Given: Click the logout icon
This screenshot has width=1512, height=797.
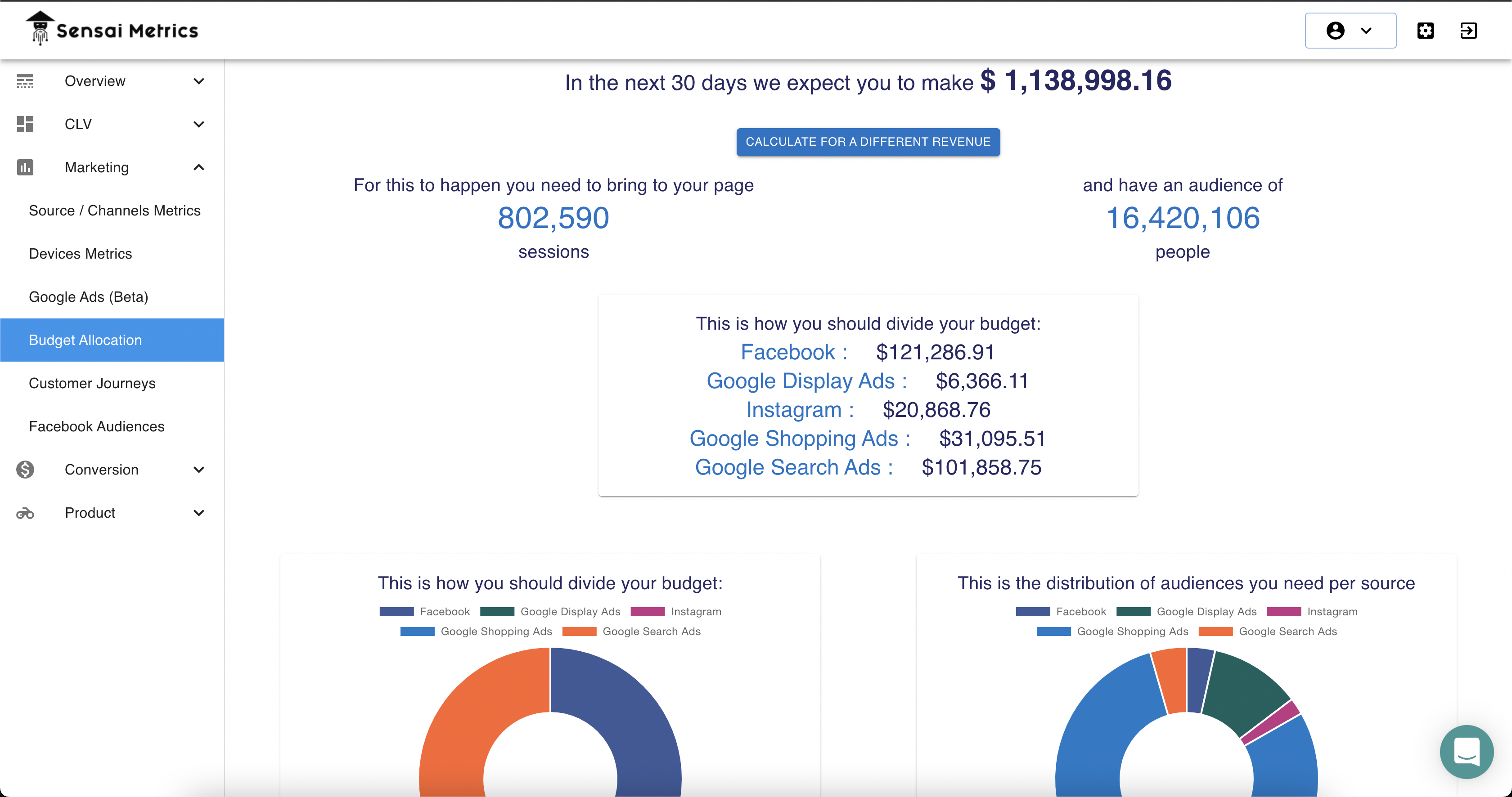Looking at the screenshot, I should (1468, 31).
